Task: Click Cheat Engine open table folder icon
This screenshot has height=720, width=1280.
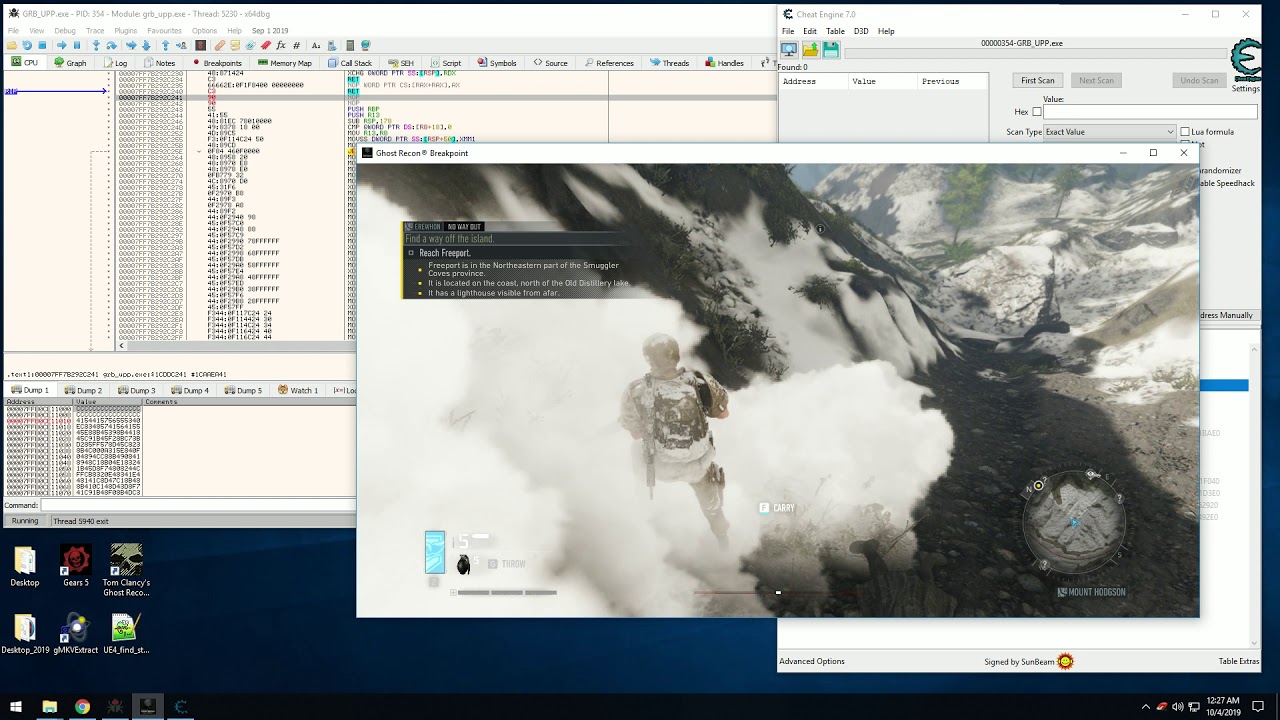Action: coord(810,49)
